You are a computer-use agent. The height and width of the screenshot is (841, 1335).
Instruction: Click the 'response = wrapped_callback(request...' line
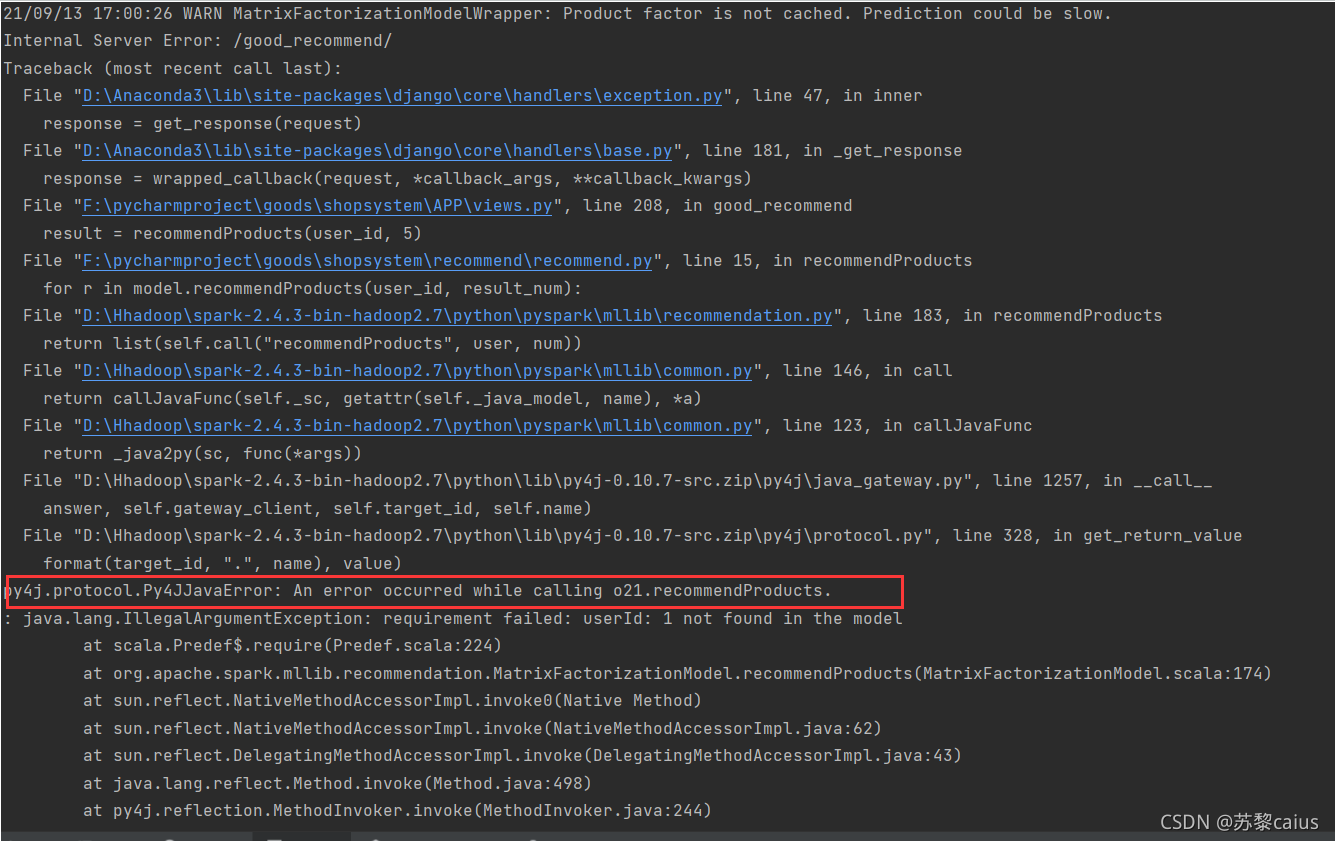pos(397,179)
